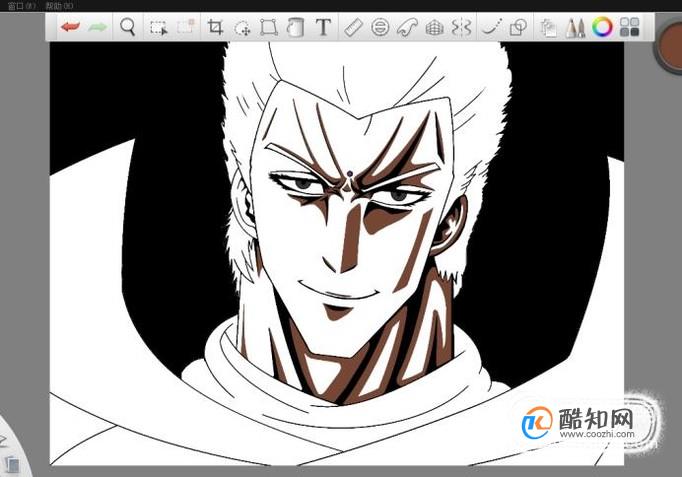The image size is (682, 477).
Task: Open the Brush Palette pencils icon
Action: click(x=575, y=28)
